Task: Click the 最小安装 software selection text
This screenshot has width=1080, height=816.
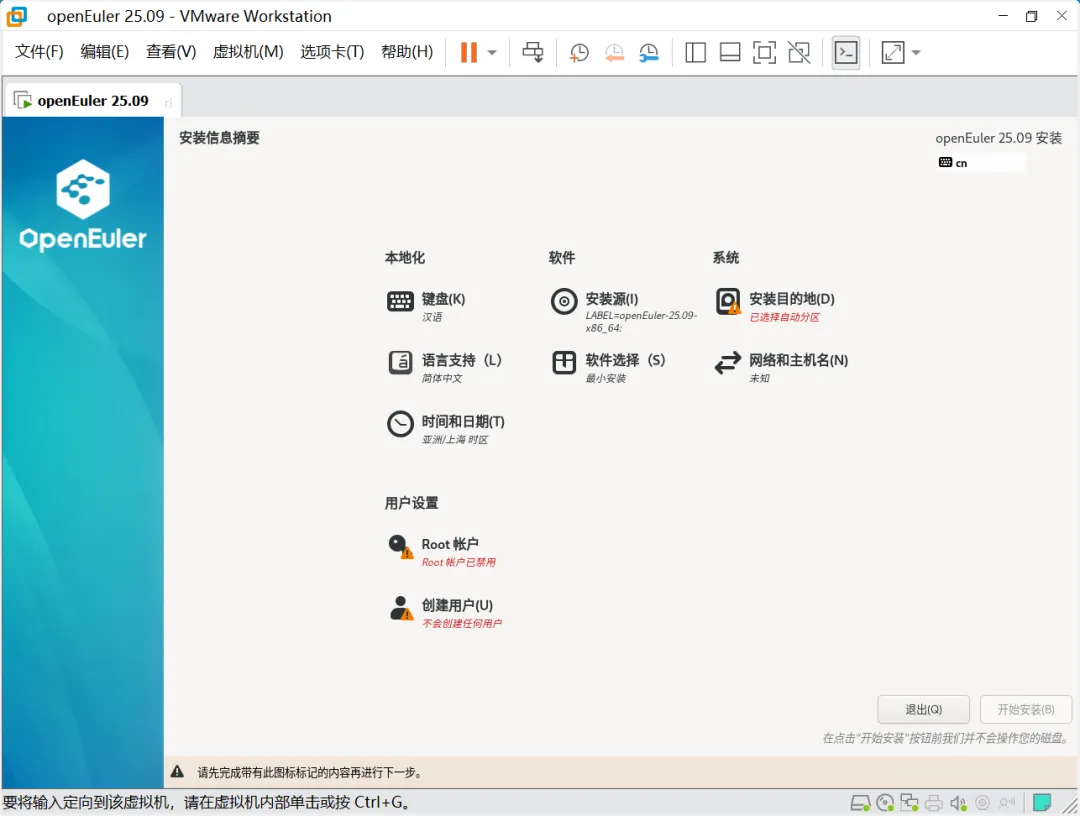Action: click(x=605, y=379)
